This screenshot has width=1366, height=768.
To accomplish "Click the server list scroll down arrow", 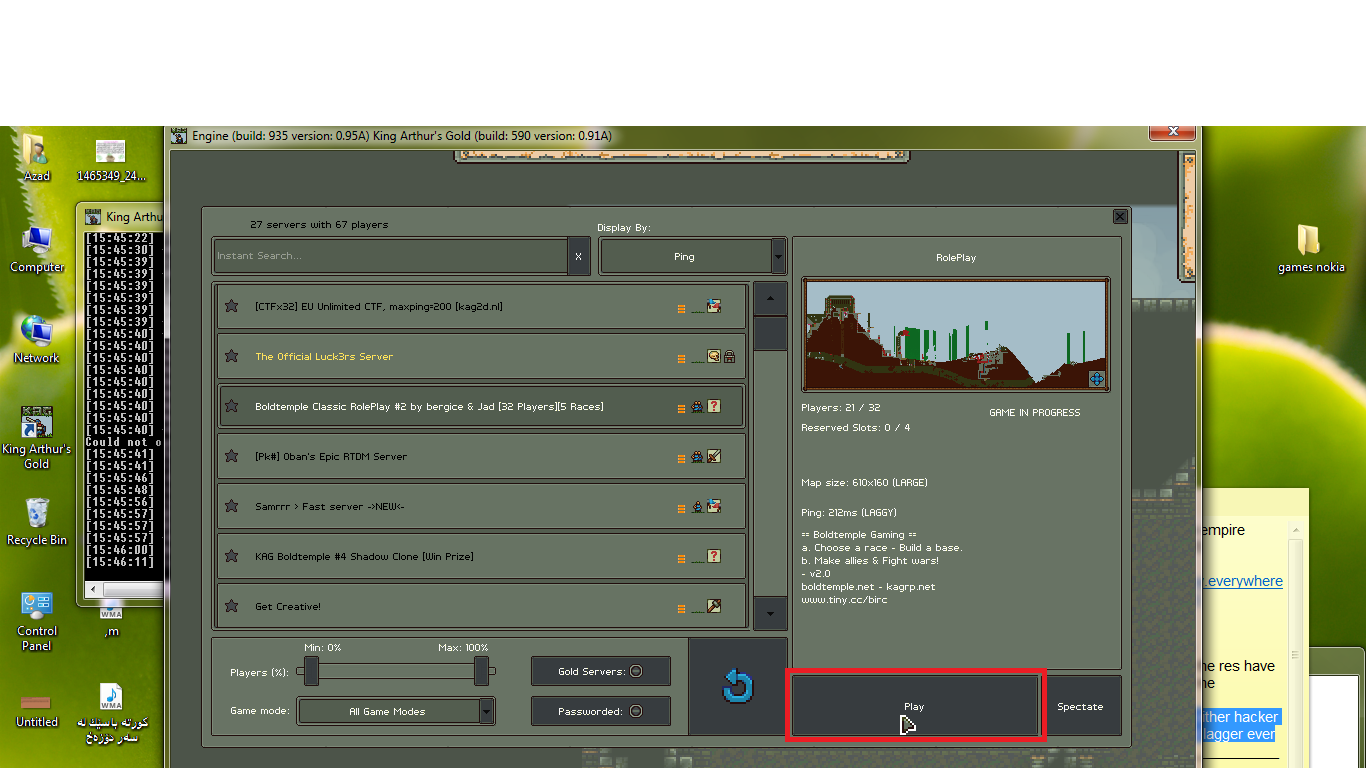I will click(x=770, y=612).
